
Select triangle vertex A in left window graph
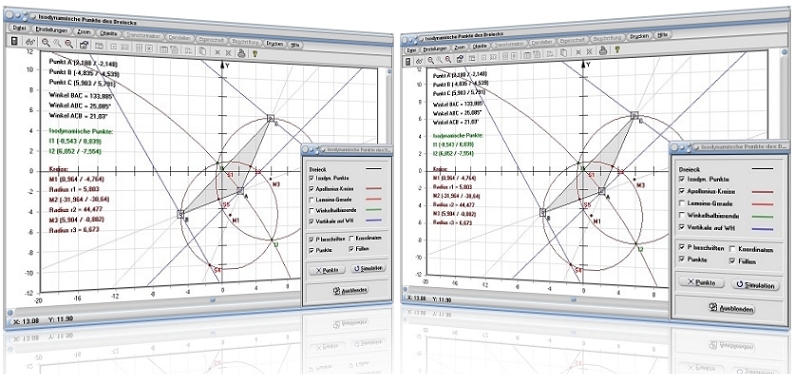[240, 190]
